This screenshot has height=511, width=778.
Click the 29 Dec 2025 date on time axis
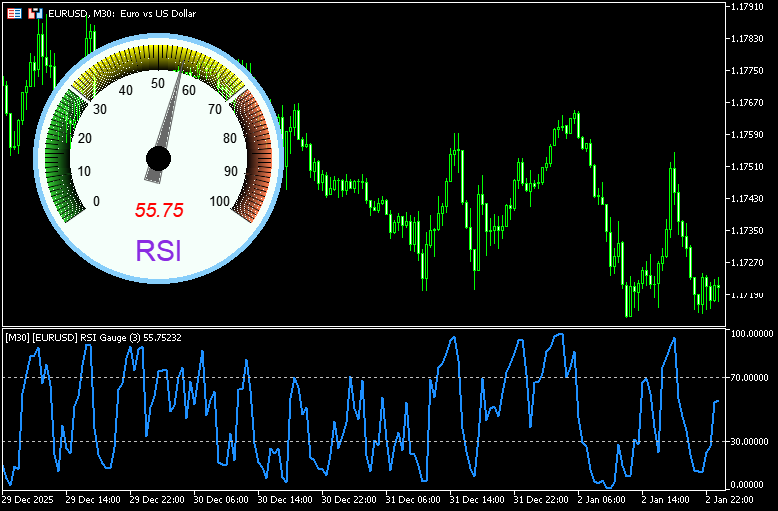(x=30, y=499)
